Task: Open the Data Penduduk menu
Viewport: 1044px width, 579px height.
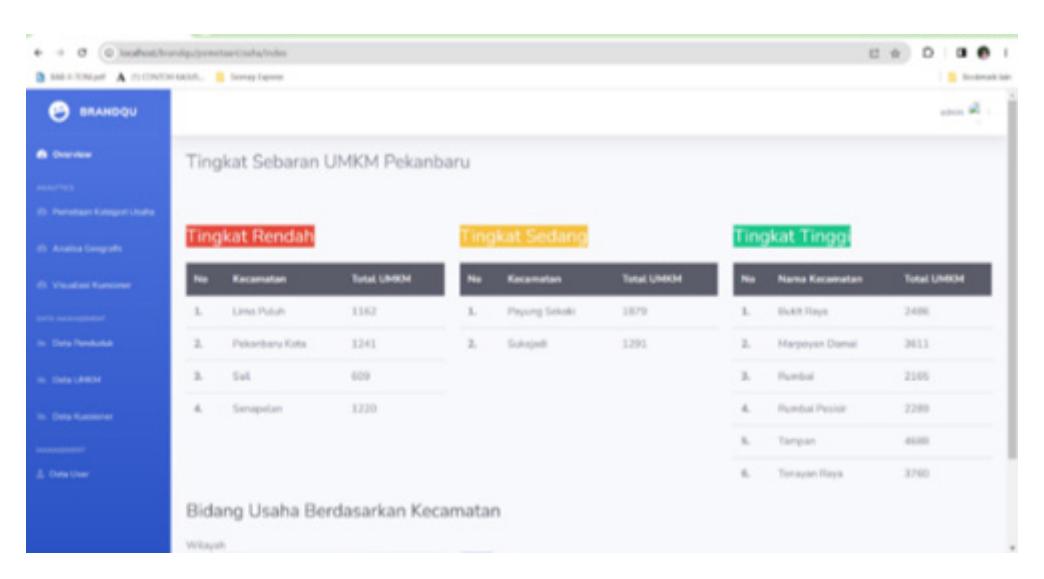Action: [x=75, y=343]
